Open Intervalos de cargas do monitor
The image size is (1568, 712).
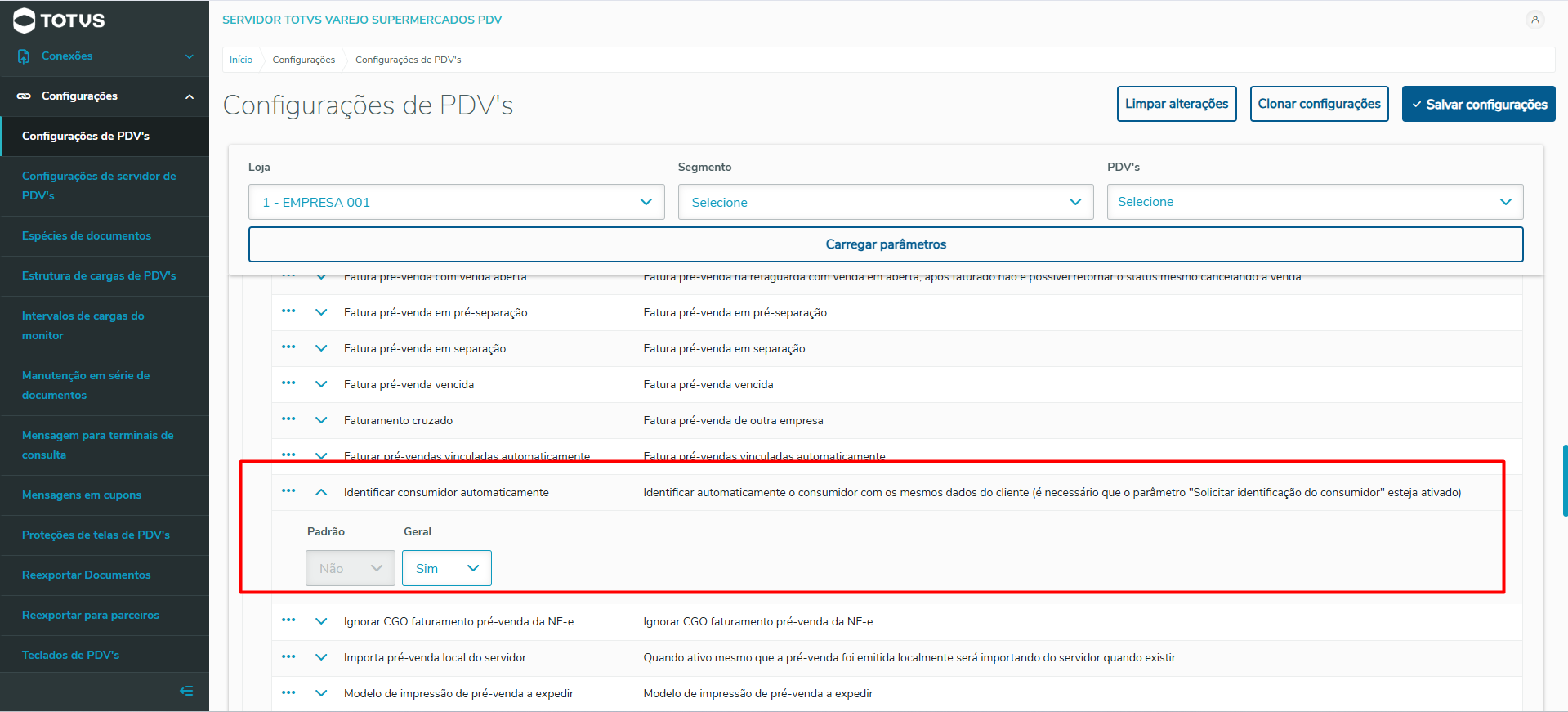coord(105,326)
